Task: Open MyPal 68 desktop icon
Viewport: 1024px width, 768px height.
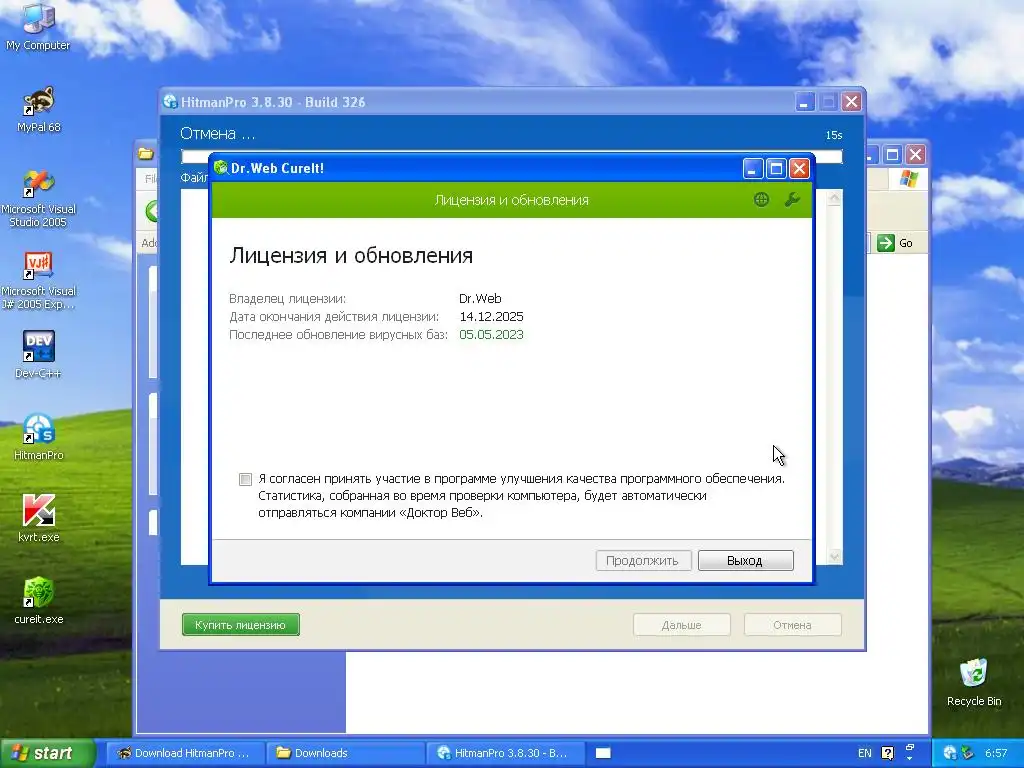Action: [38, 109]
